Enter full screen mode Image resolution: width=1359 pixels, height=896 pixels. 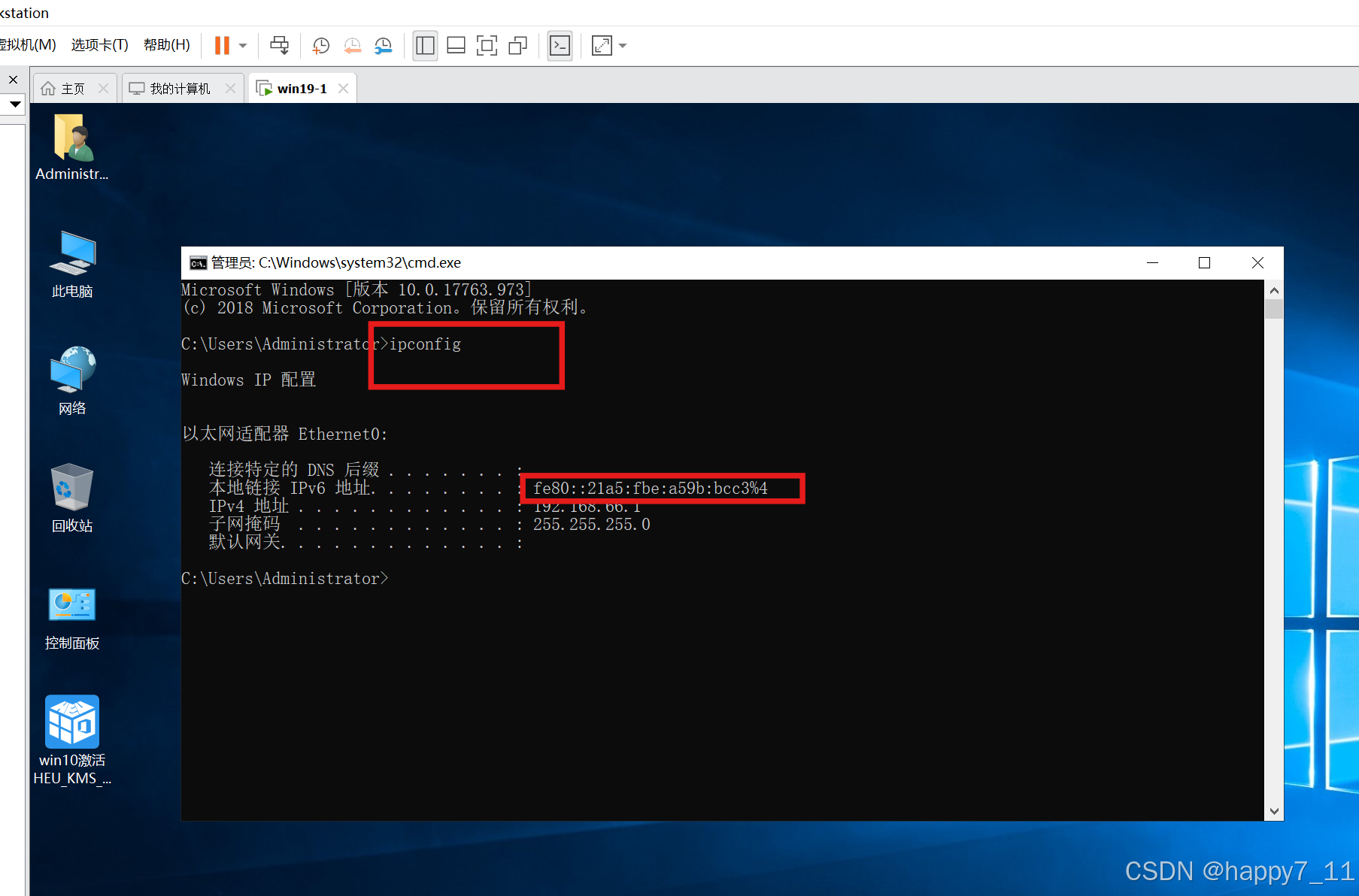pyautogui.click(x=487, y=46)
